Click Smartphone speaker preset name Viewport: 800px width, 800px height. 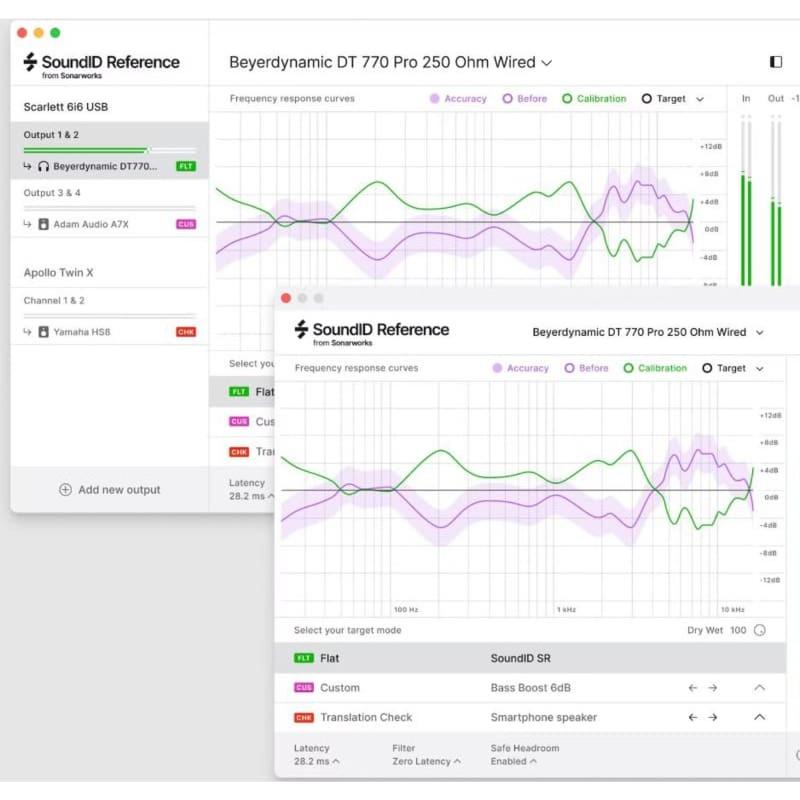point(543,717)
